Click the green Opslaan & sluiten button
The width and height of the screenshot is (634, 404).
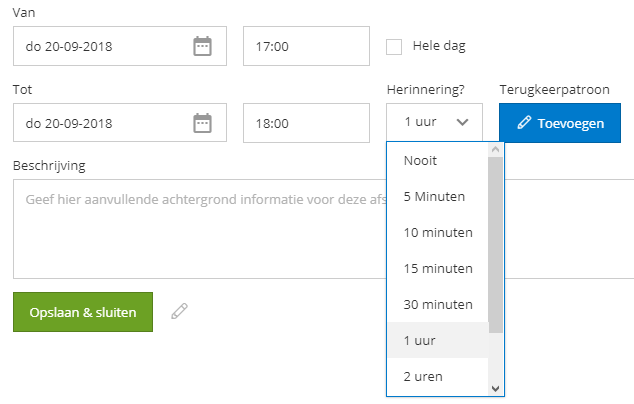point(83,312)
